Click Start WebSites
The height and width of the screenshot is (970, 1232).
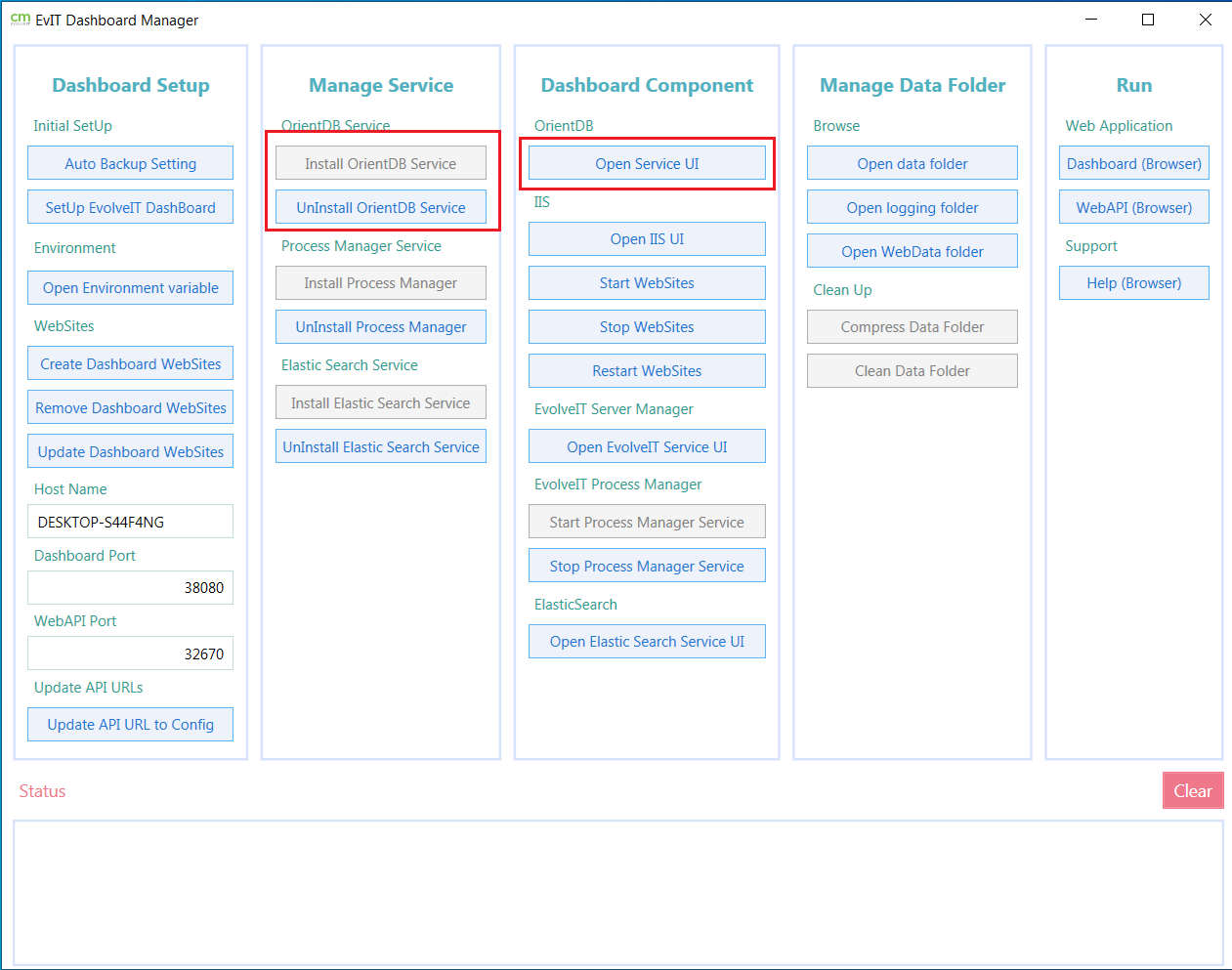pyautogui.click(x=647, y=282)
